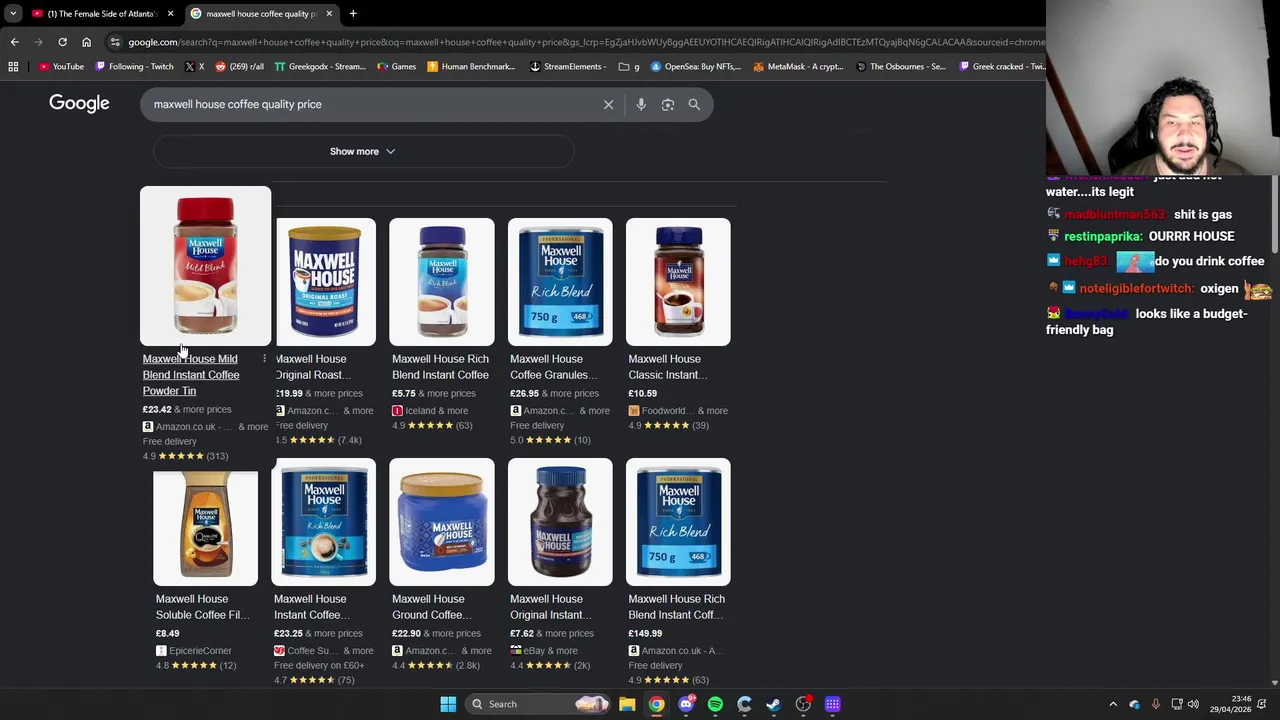Viewport: 1280px width, 720px height.
Task: Open the StreamElements bookmark
Action: pos(568,67)
